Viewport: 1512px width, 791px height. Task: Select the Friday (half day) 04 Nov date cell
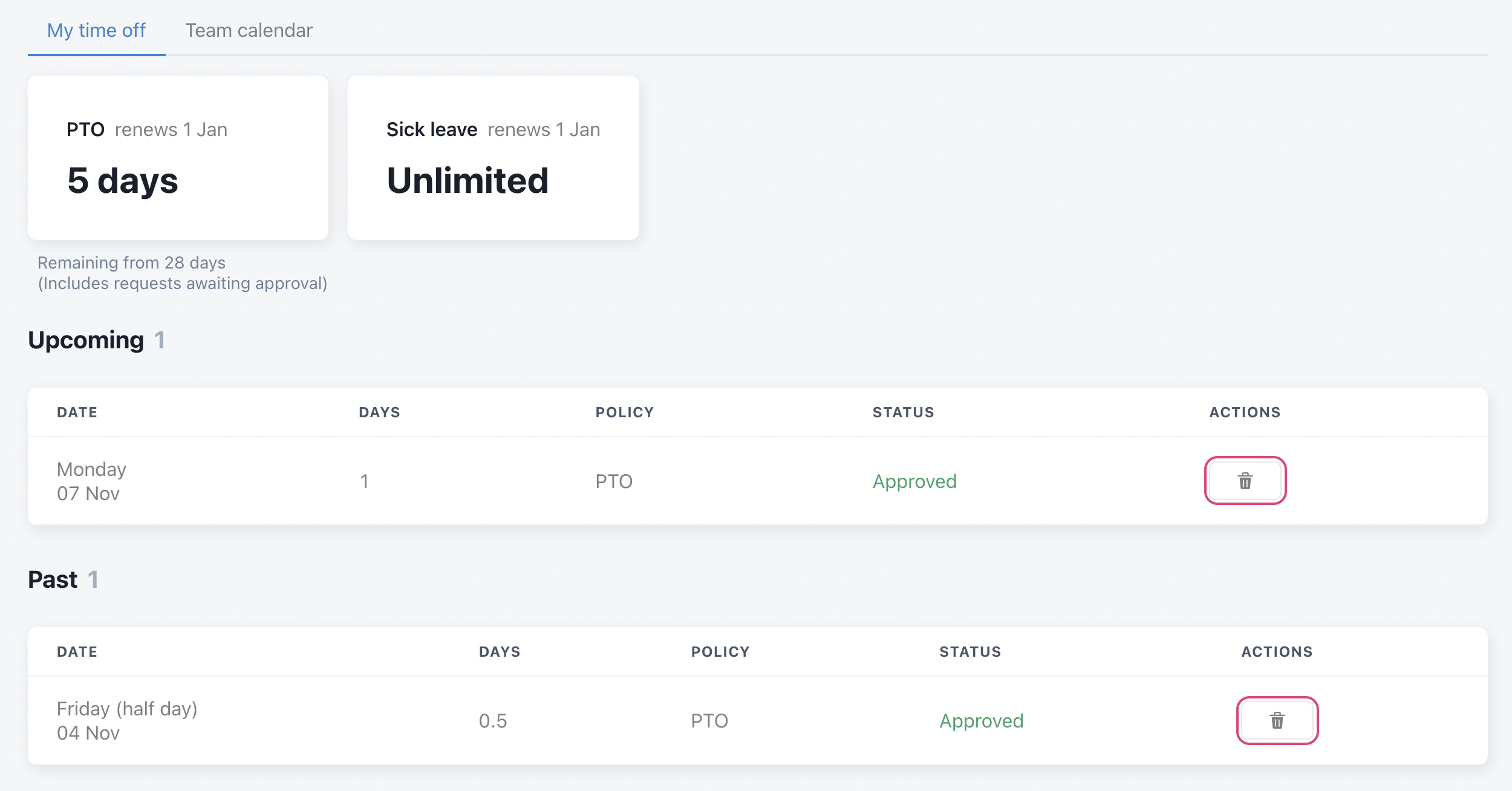[127, 721]
